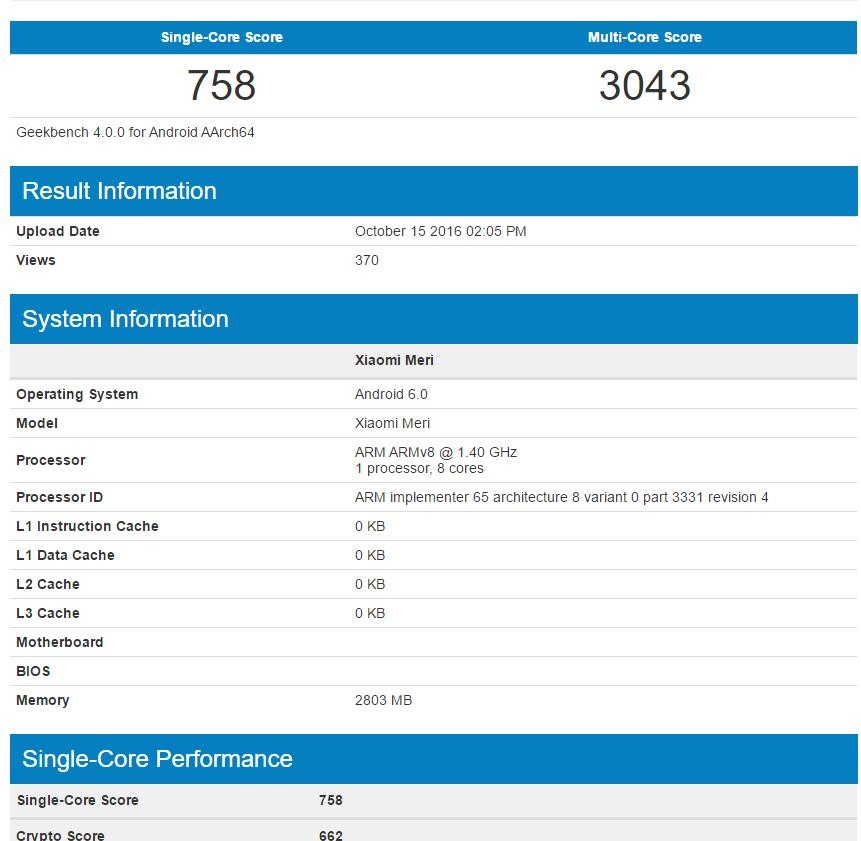Select the Android 6.0 operating system value
This screenshot has height=841, width=861.
(391, 394)
